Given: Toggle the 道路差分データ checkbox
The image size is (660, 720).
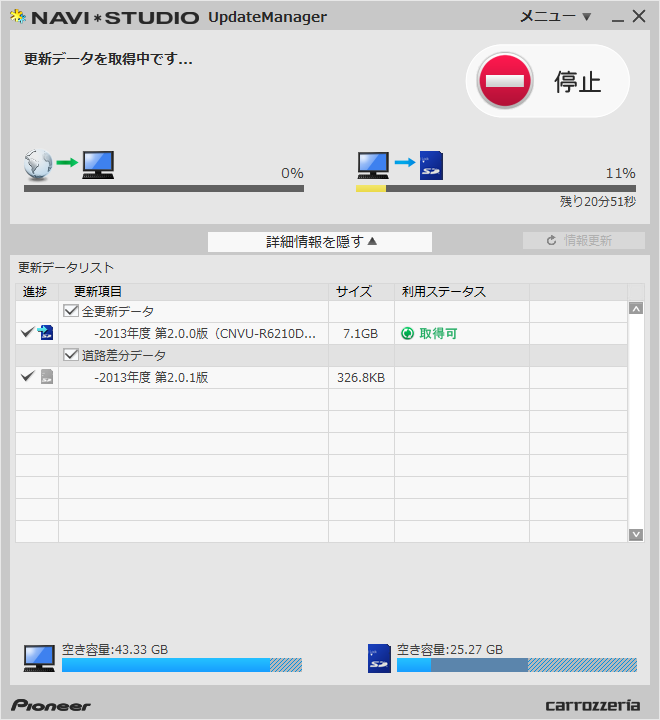Looking at the screenshot, I should pyautogui.click(x=71, y=355).
